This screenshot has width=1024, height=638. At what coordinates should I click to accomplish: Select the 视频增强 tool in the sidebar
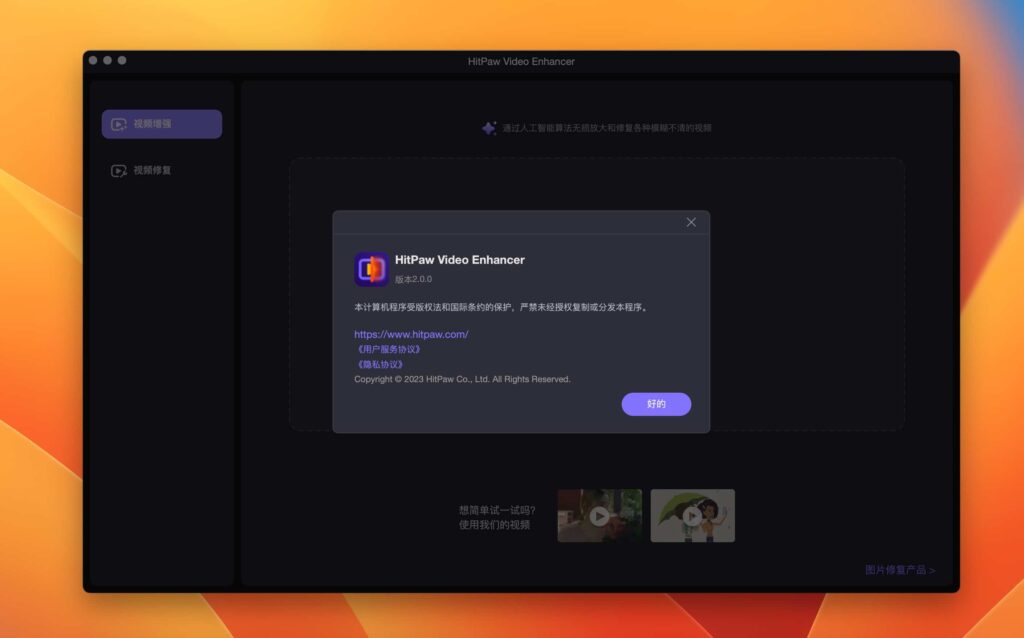(x=160, y=124)
